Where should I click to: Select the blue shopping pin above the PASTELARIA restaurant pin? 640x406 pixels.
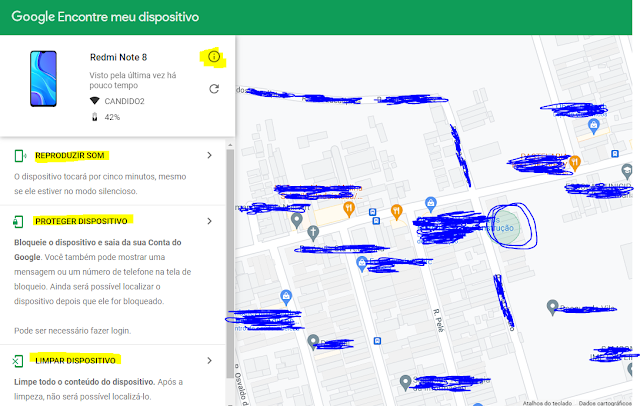tap(594, 126)
